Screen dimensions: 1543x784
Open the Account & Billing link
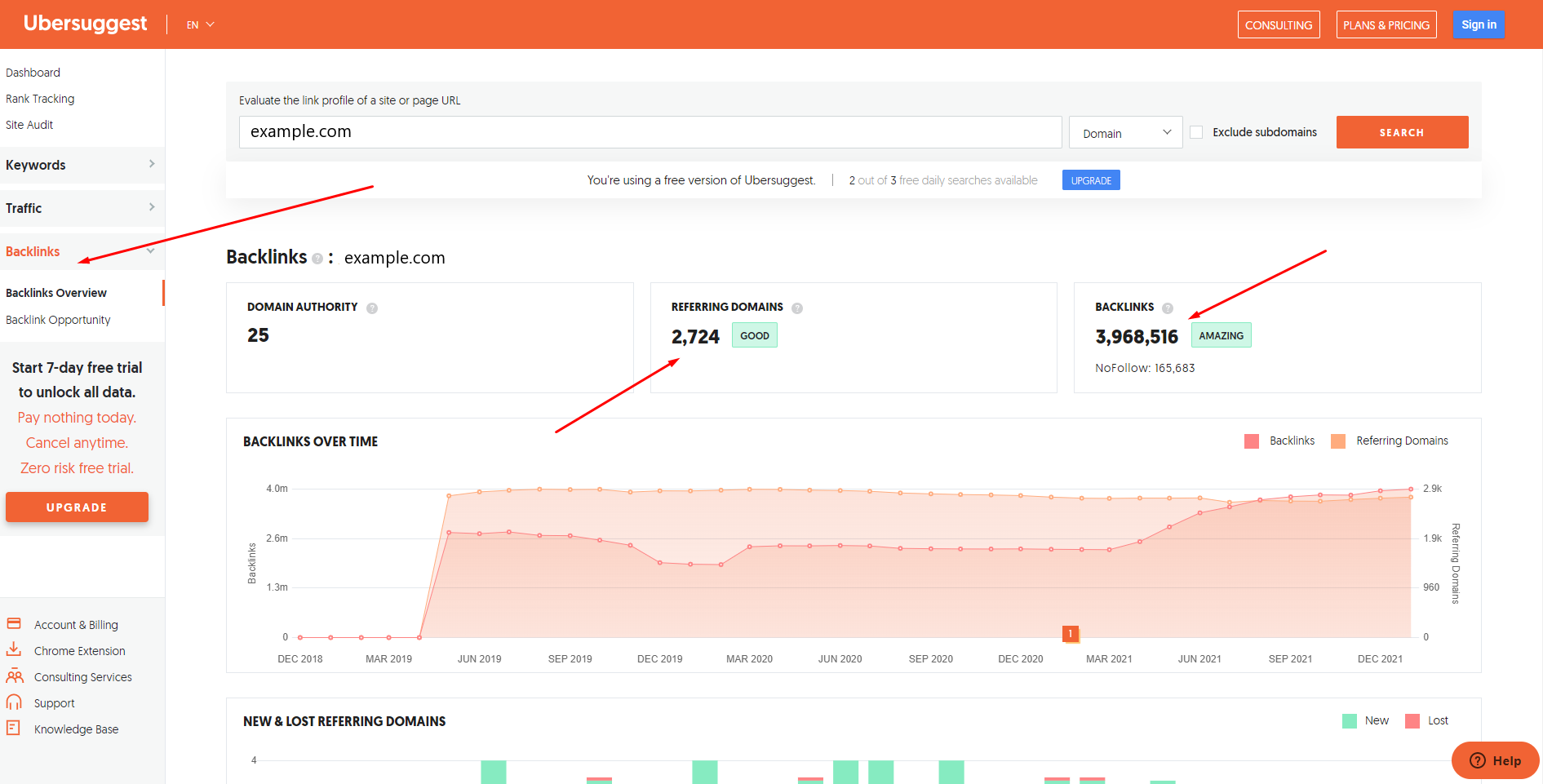[x=76, y=625]
